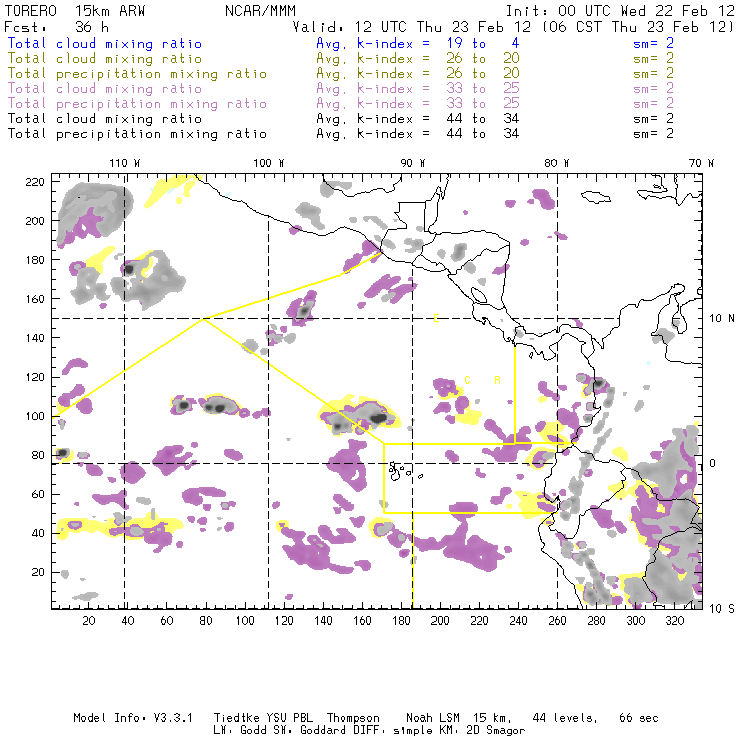Select '60' on the y-axis

(38, 494)
